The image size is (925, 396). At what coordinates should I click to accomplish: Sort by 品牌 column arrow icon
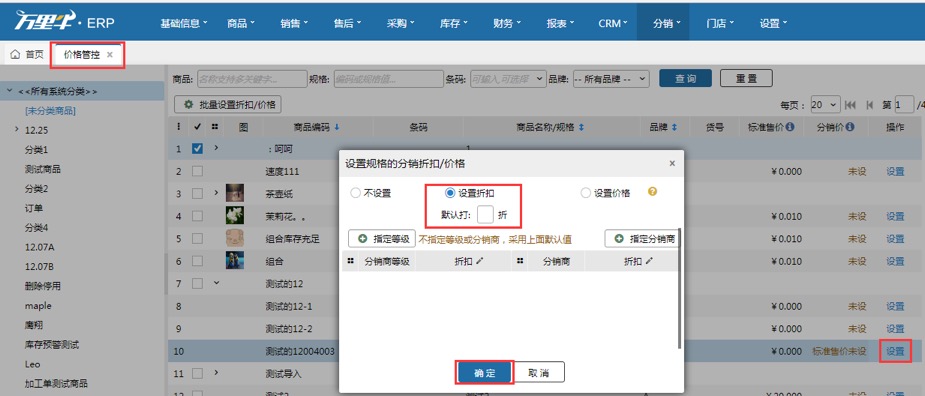coord(674,127)
